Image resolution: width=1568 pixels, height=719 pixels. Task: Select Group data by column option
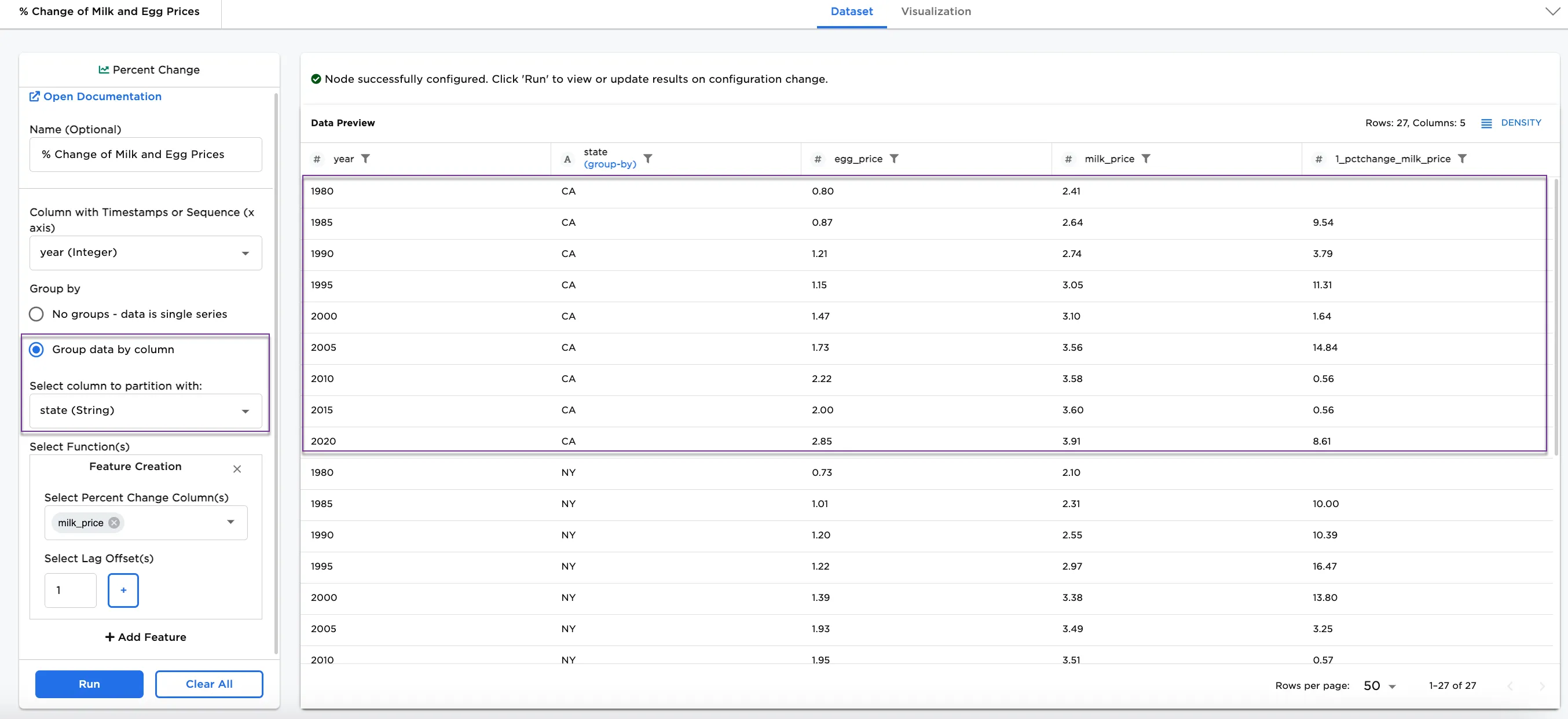click(x=36, y=350)
